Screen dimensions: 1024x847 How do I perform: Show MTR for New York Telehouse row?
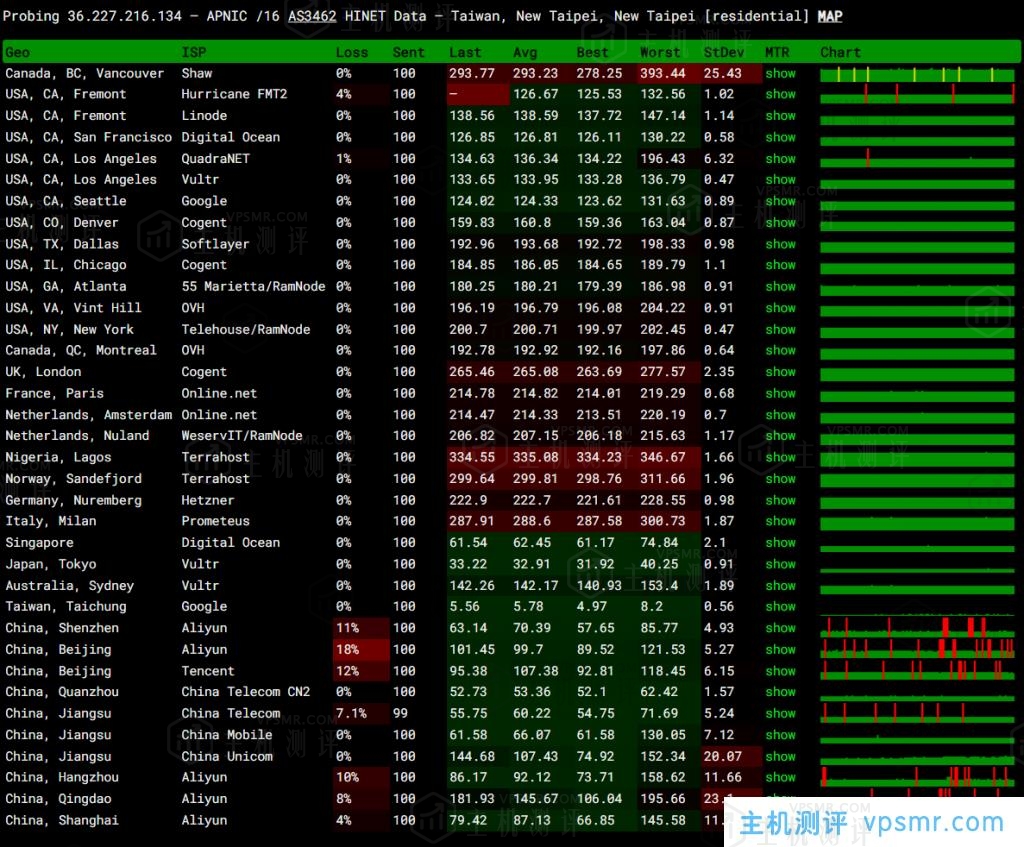(x=780, y=329)
